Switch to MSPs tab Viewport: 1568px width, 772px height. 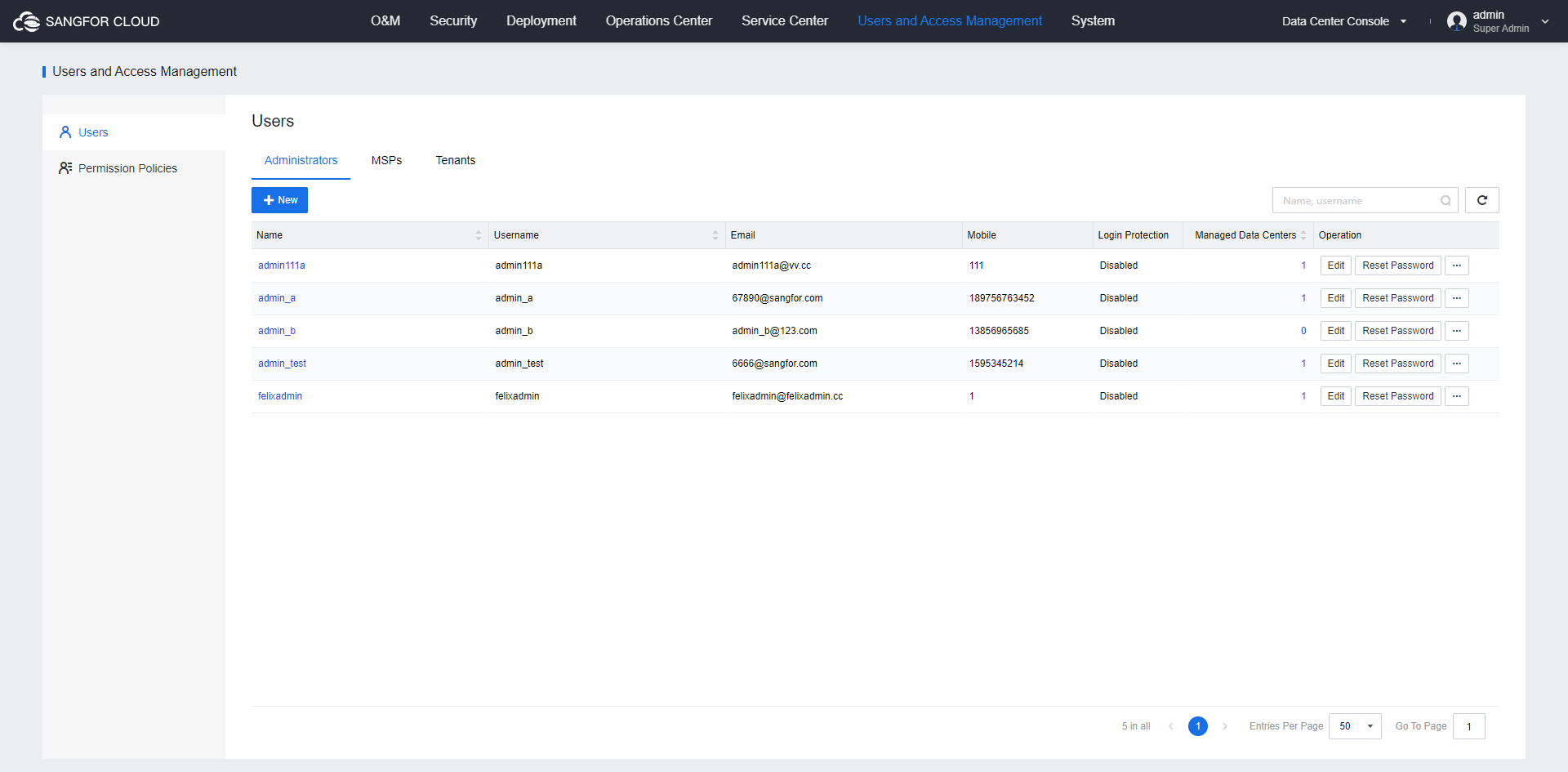[386, 161]
